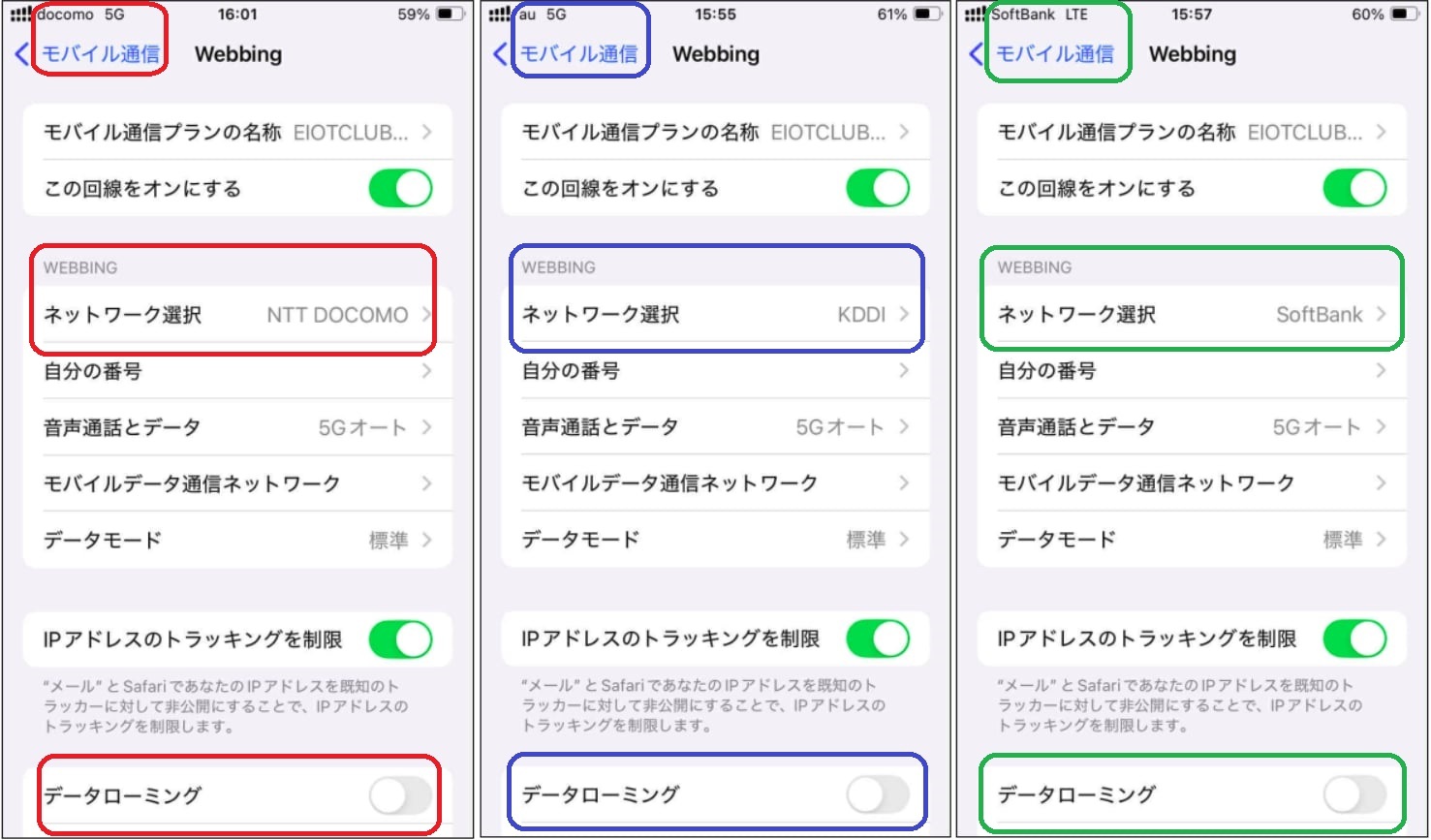The height and width of the screenshot is (840, 1431).
Task: Click signal bars next to docomo 5G
Action: tap(21, 15)
